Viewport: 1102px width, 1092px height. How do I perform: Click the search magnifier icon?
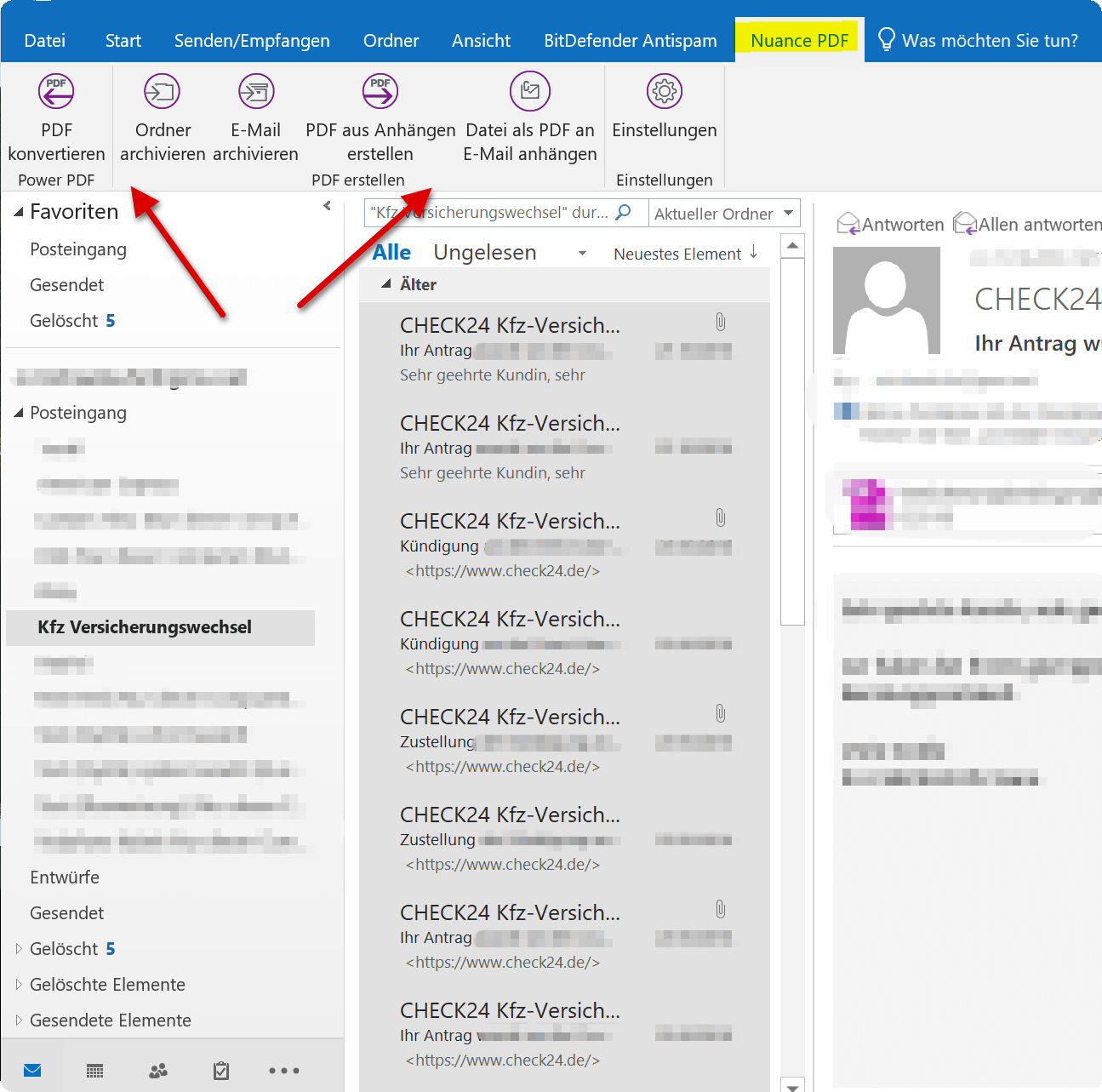pos(624,212)
